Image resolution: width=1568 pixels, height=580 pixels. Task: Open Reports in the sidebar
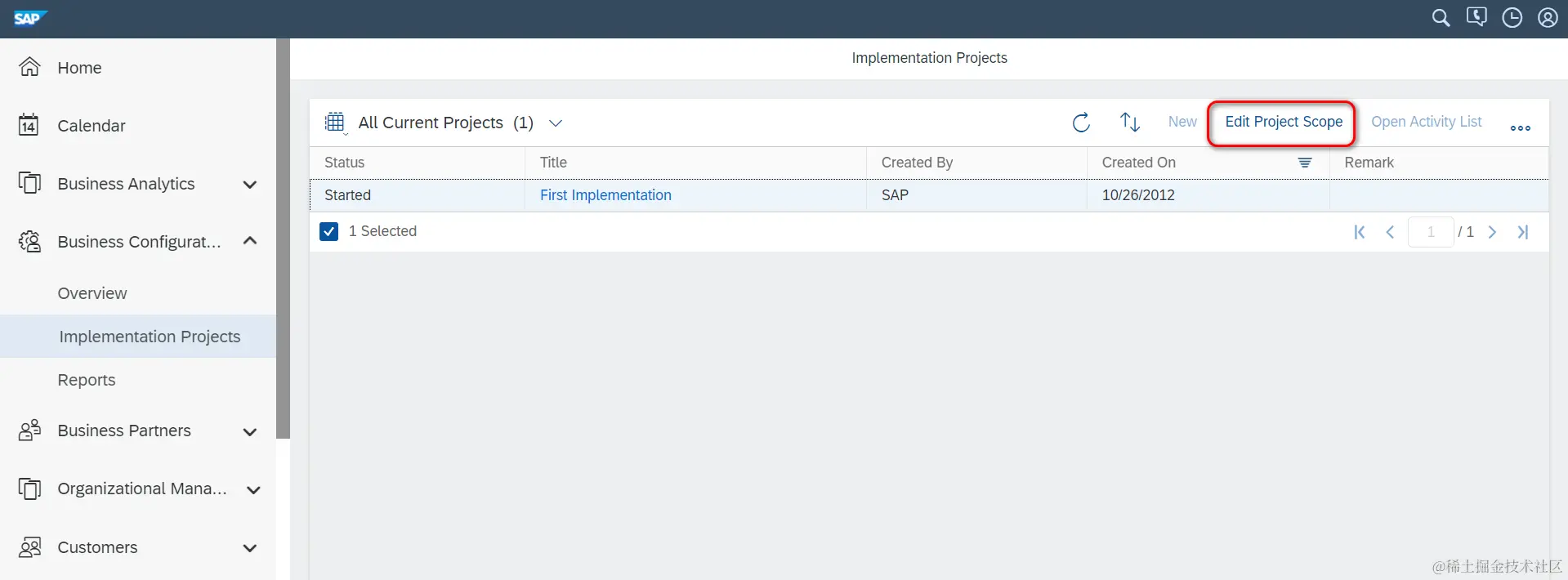coord(87,380)
